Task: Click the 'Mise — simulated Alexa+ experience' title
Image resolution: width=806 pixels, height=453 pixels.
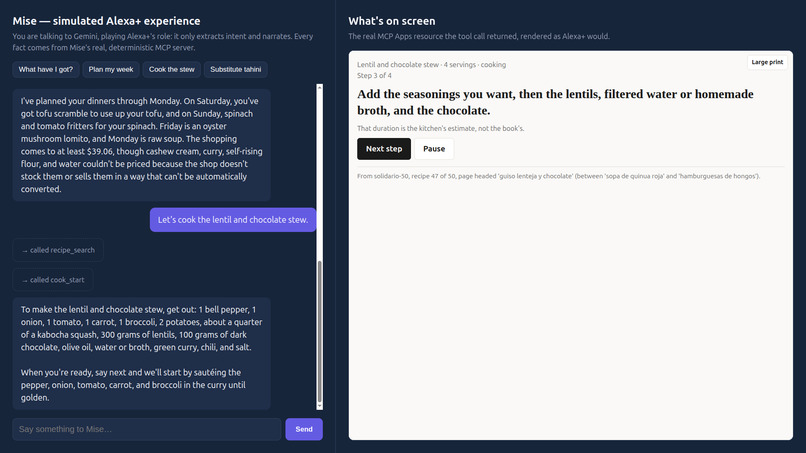Action: (x=106, y=21)
